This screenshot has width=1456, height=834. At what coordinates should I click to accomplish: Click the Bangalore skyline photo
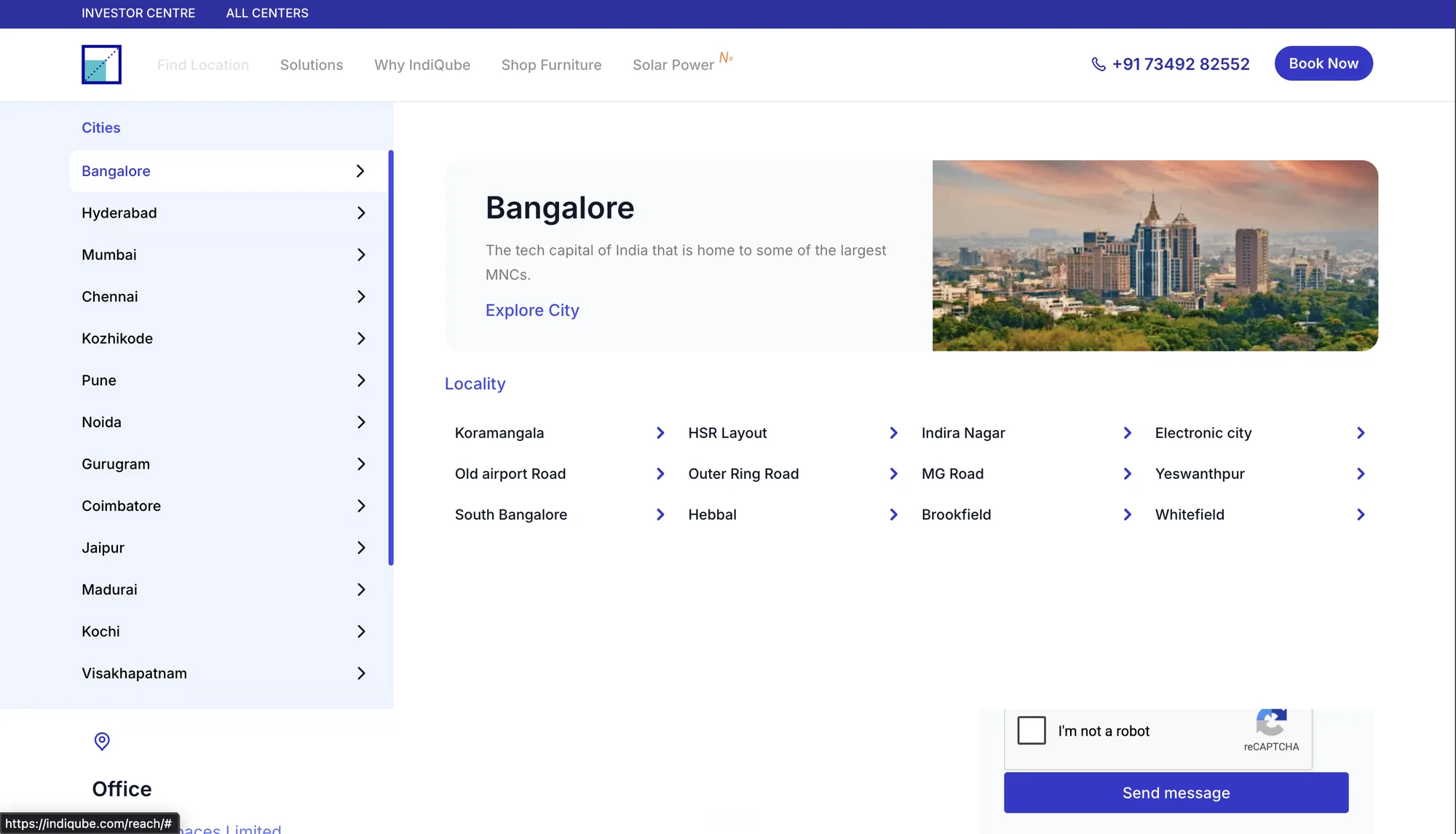1155,255
